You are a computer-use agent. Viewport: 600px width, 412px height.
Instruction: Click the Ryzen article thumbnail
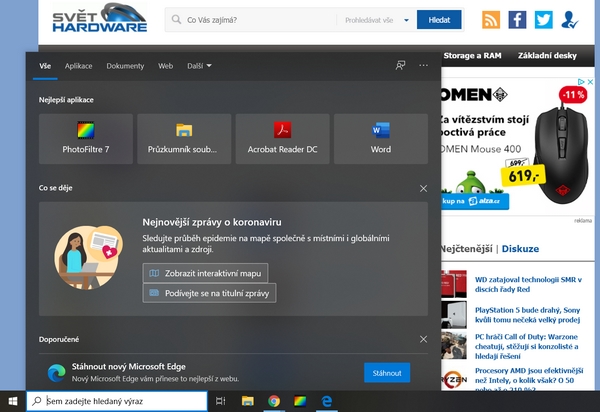(454, 379)
